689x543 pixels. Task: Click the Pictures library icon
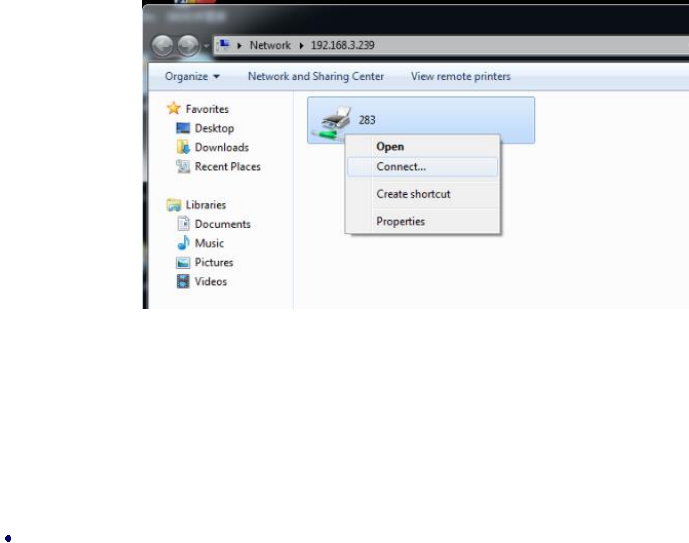coord(183,262)
